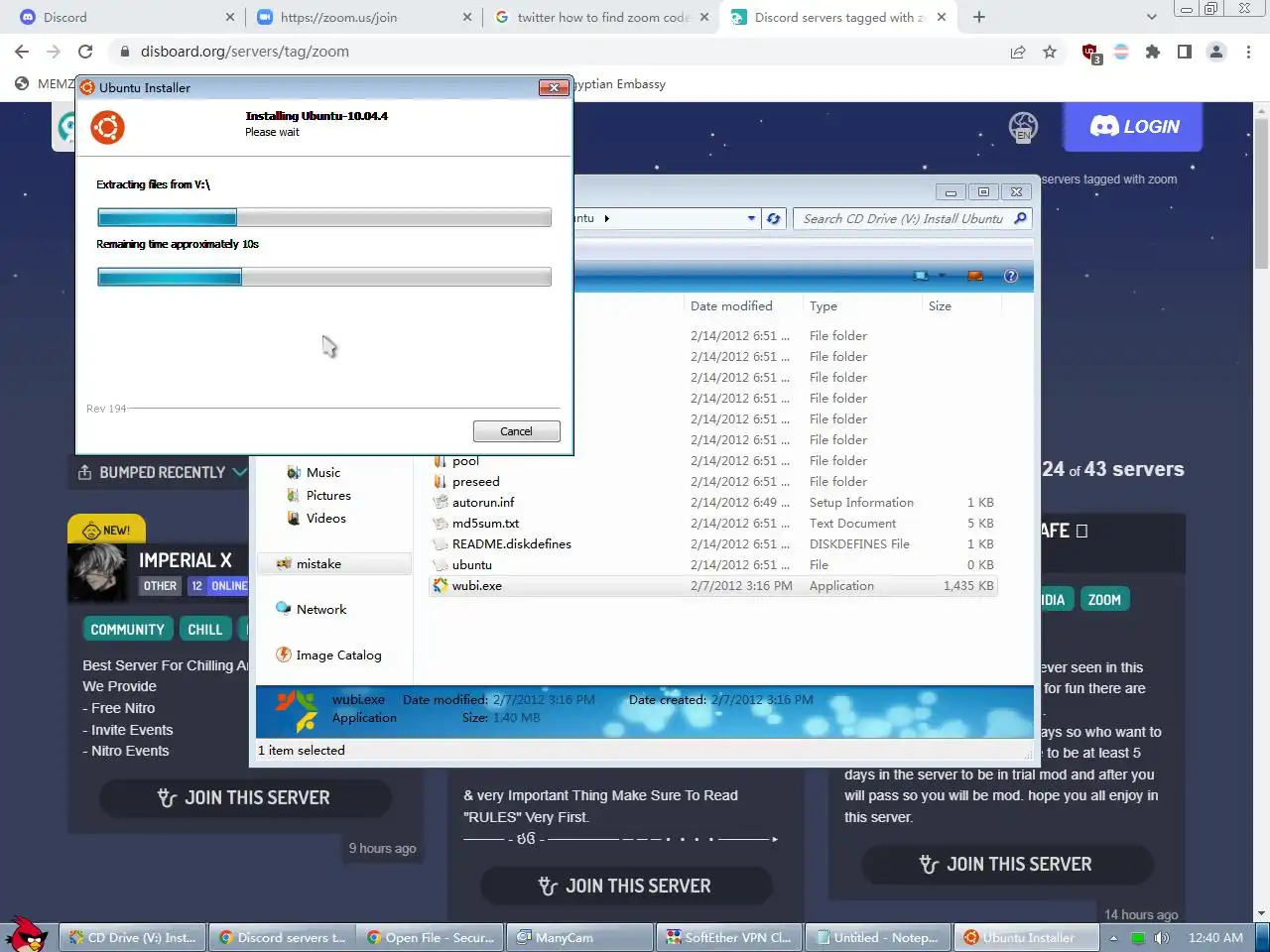The width and height of the screenshot is (1270, 952).
Task: Click the CHILL tag
Action: [x=205, y=630]
